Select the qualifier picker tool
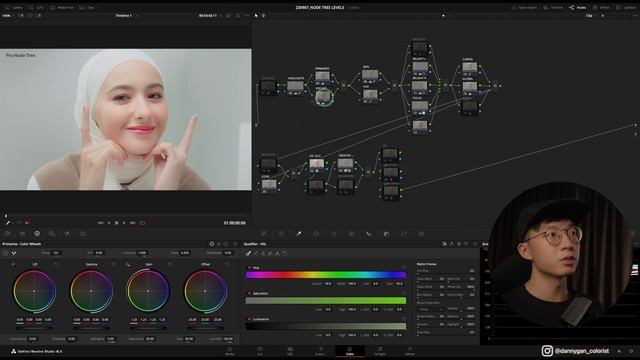The width and height of the screenshot is (640, 360). (x=248, y=253)
